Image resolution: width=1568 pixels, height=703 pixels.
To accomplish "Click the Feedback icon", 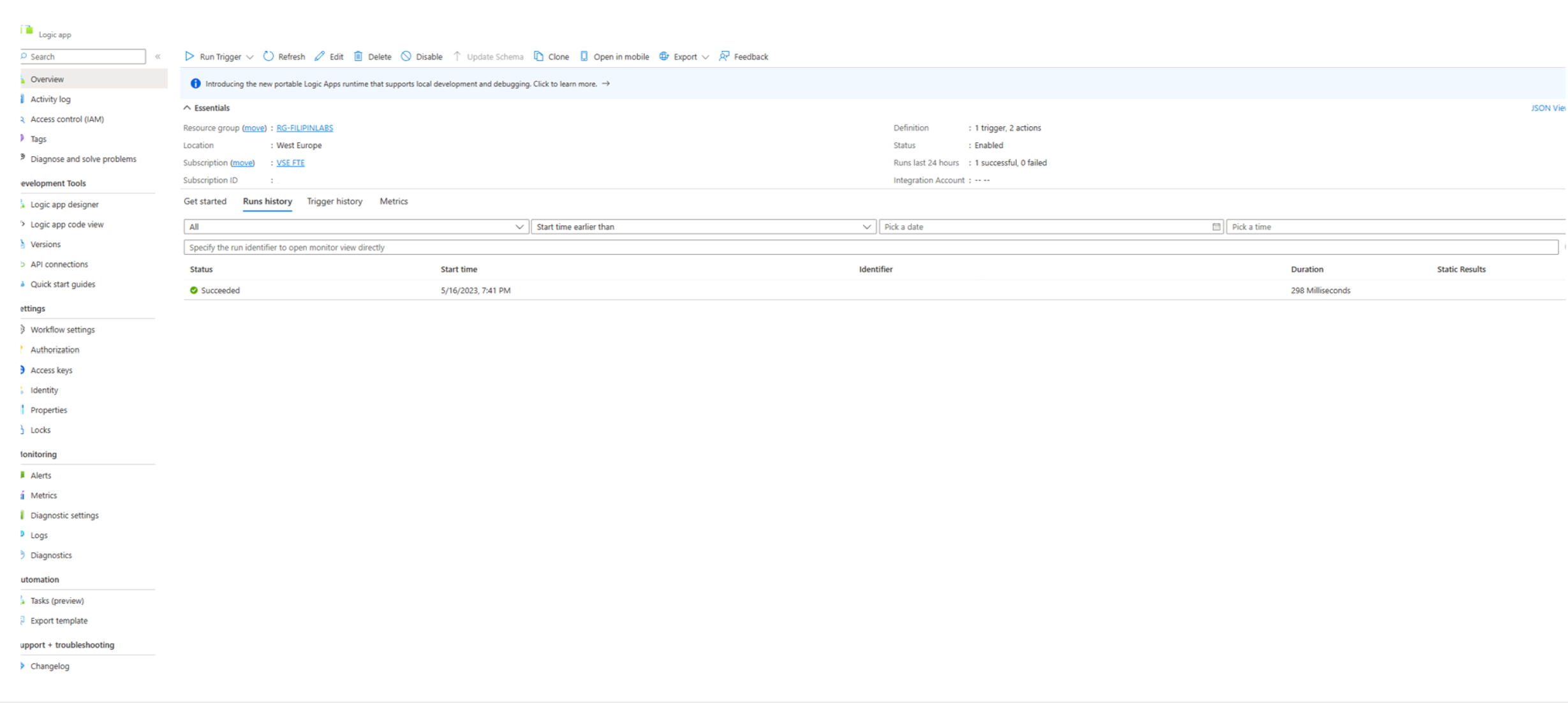I will tap(724, 56).
